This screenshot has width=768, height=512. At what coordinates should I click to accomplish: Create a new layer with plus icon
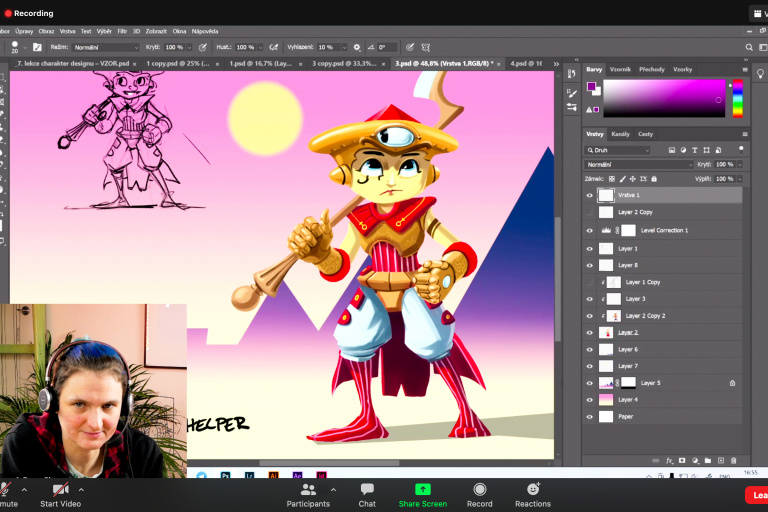pos(723,460)
